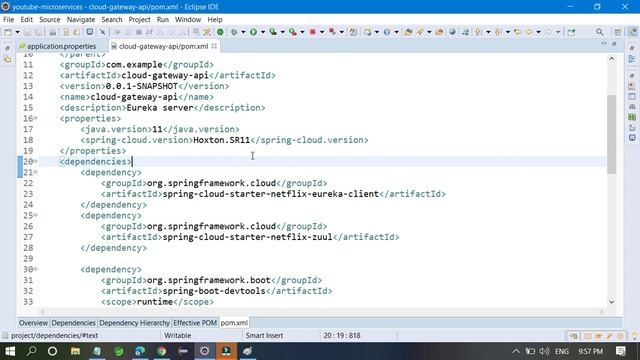Click the taskbar search magnifier
This screenshot has height=360, width=640.
(31, 351)
